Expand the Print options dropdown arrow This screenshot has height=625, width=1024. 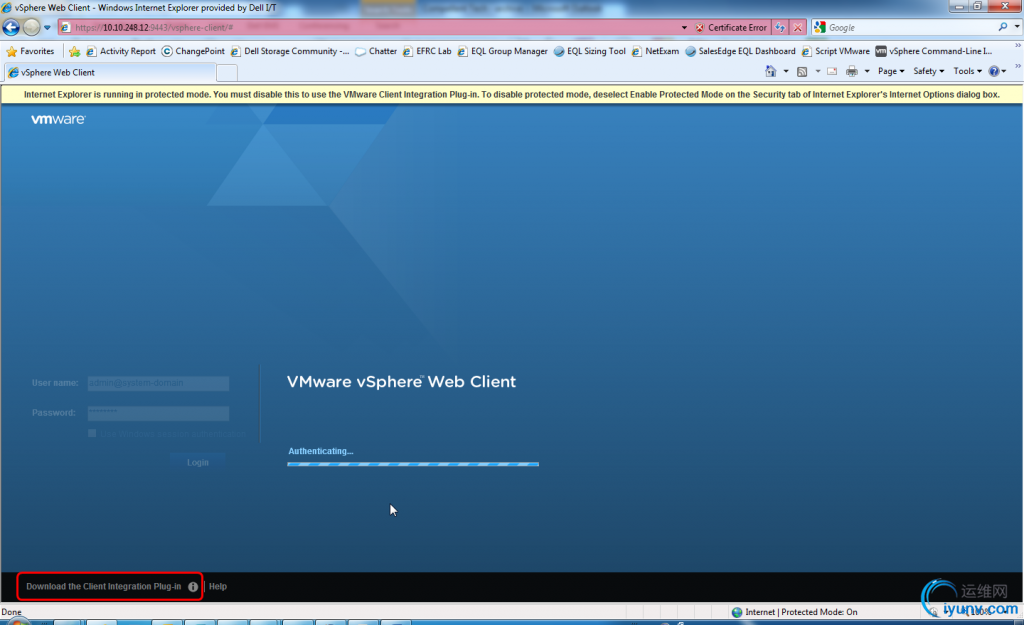pyautogui.click(x=867, y=71)
